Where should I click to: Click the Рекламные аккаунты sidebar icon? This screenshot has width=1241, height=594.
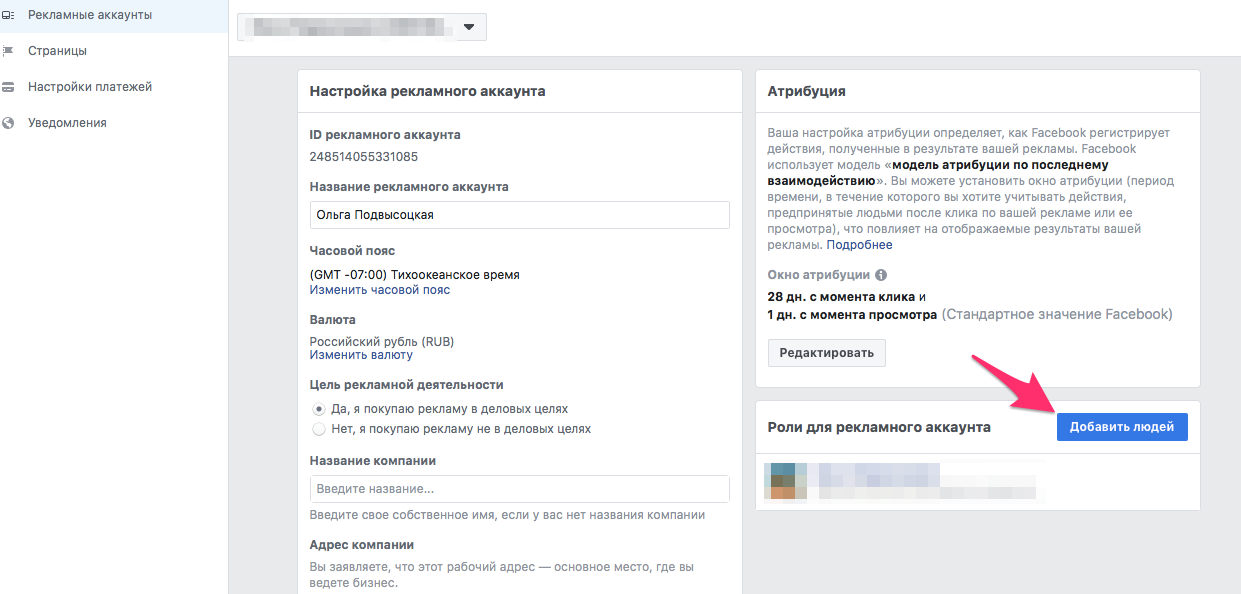point(8,15)
